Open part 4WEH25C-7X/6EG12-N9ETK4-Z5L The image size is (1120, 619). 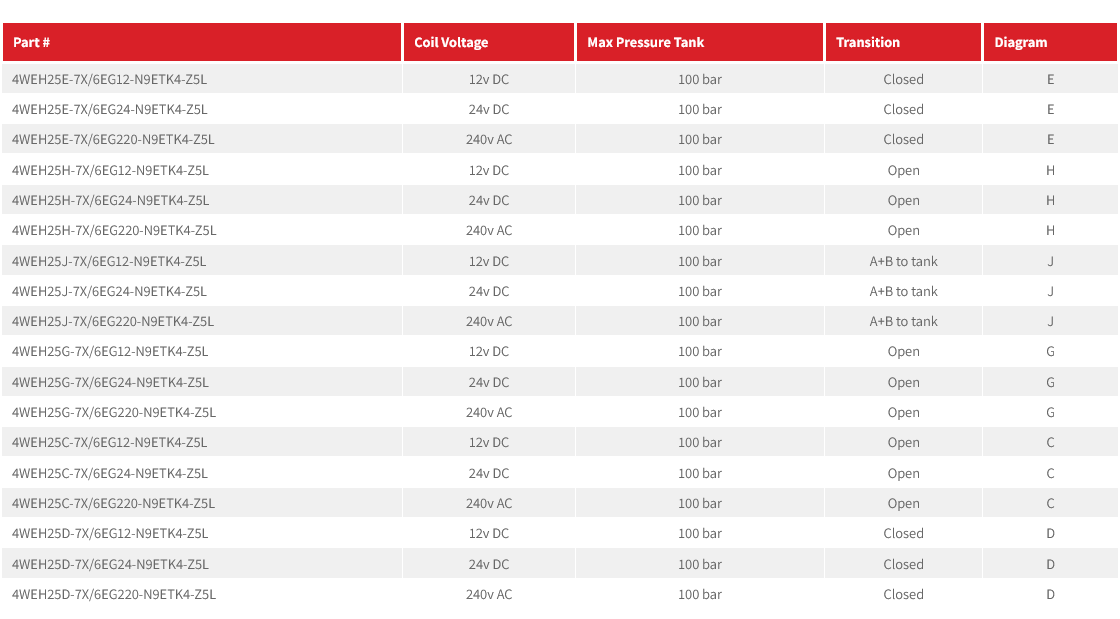(x=109, y=442)
